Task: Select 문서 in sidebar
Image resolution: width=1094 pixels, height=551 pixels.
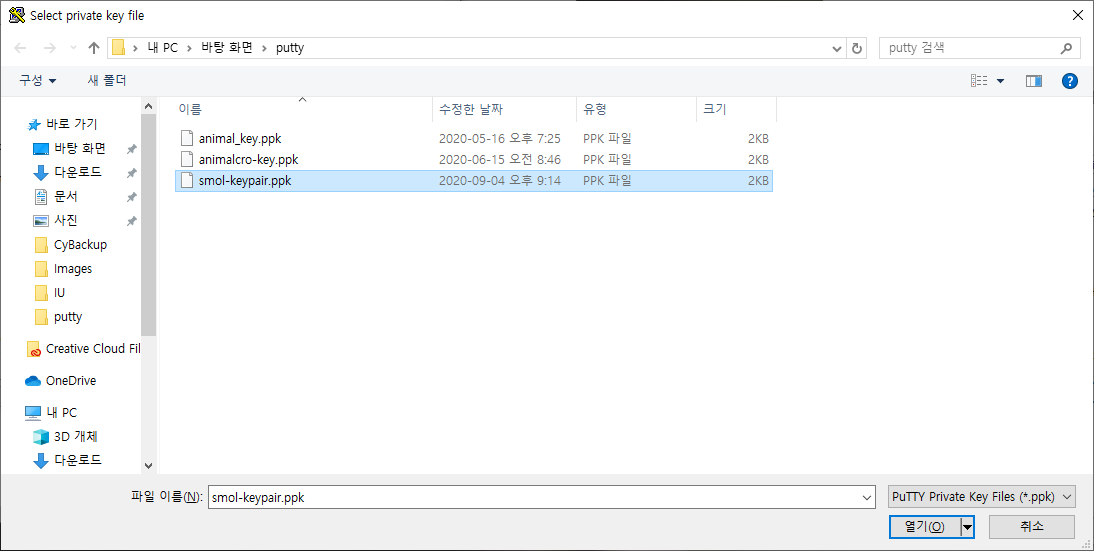Action: 65,197
